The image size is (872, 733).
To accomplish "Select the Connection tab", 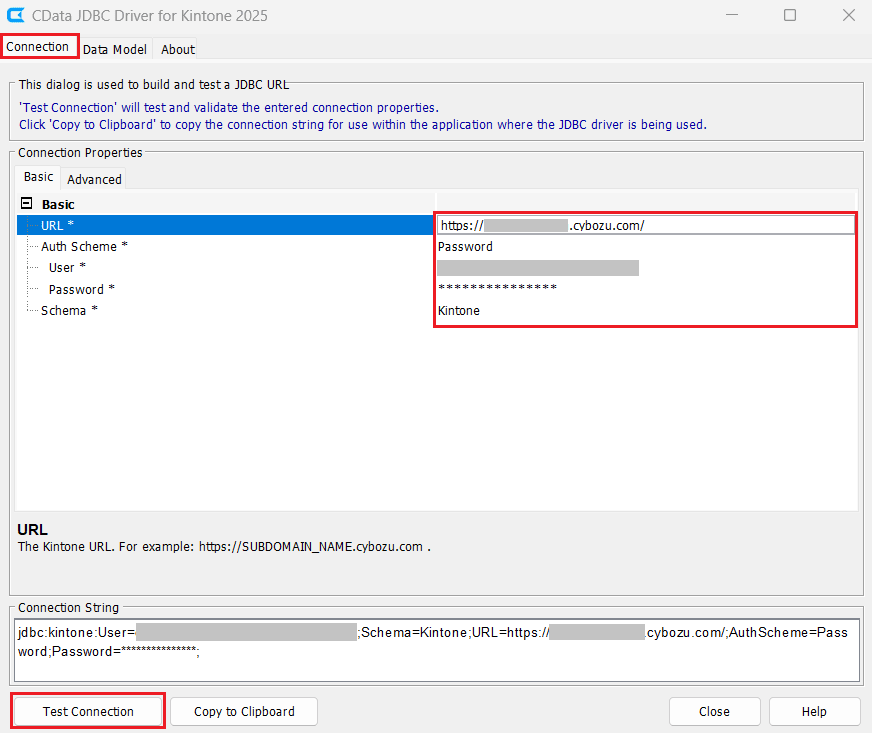I will 39,46.
